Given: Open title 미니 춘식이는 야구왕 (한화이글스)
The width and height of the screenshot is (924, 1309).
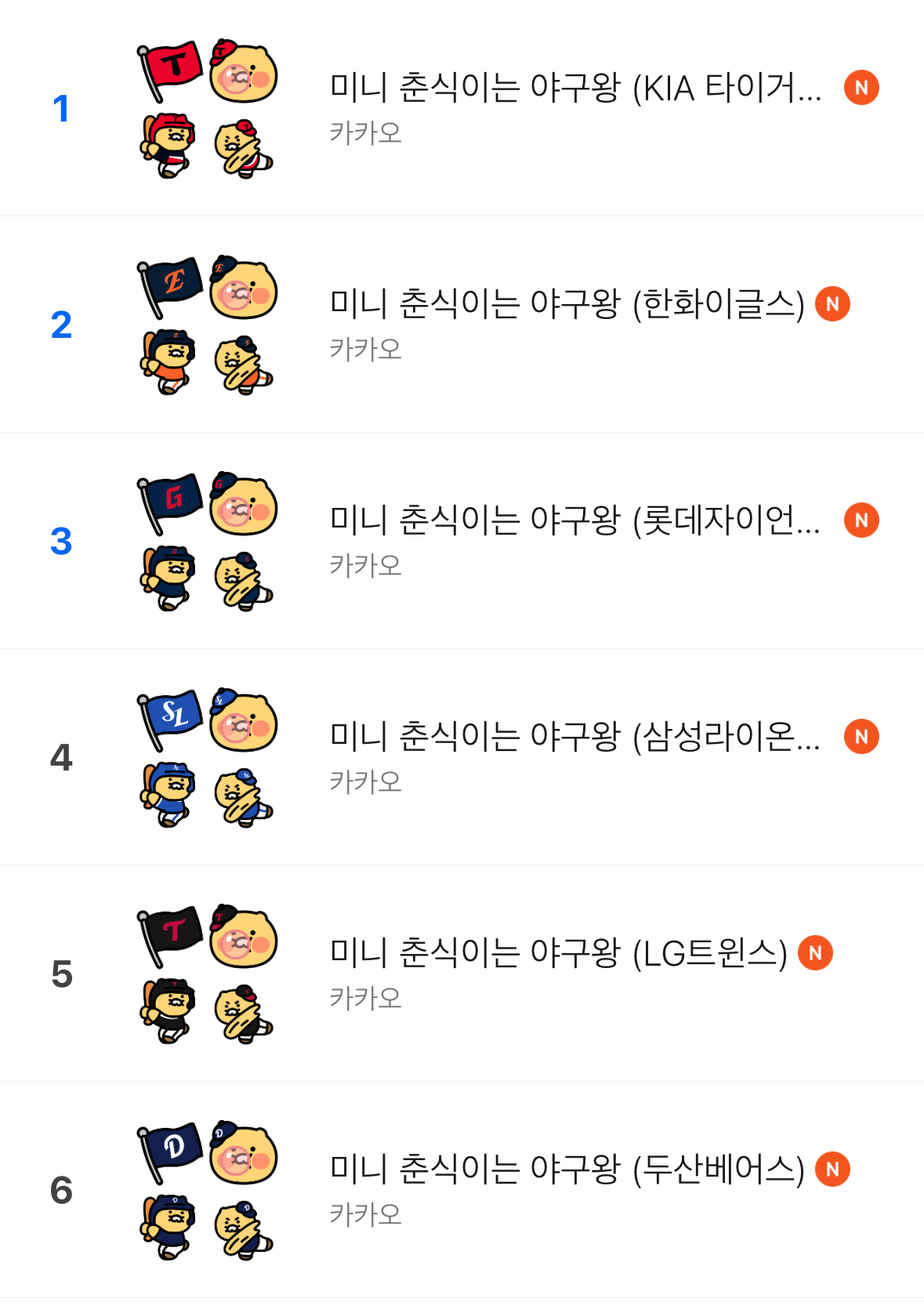Looking at the screenshot, I should pyautogui.click(x=567, y=304).
